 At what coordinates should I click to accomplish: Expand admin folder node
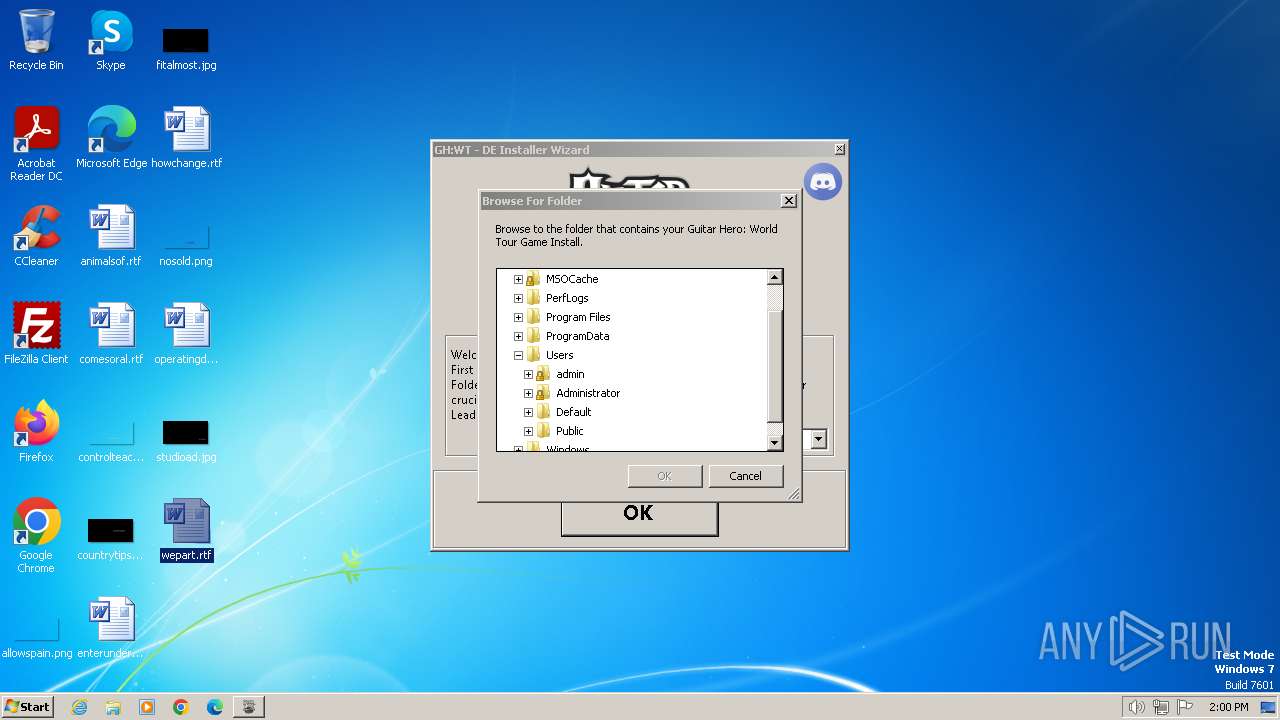pyautogui.click(x=528, y=374)
